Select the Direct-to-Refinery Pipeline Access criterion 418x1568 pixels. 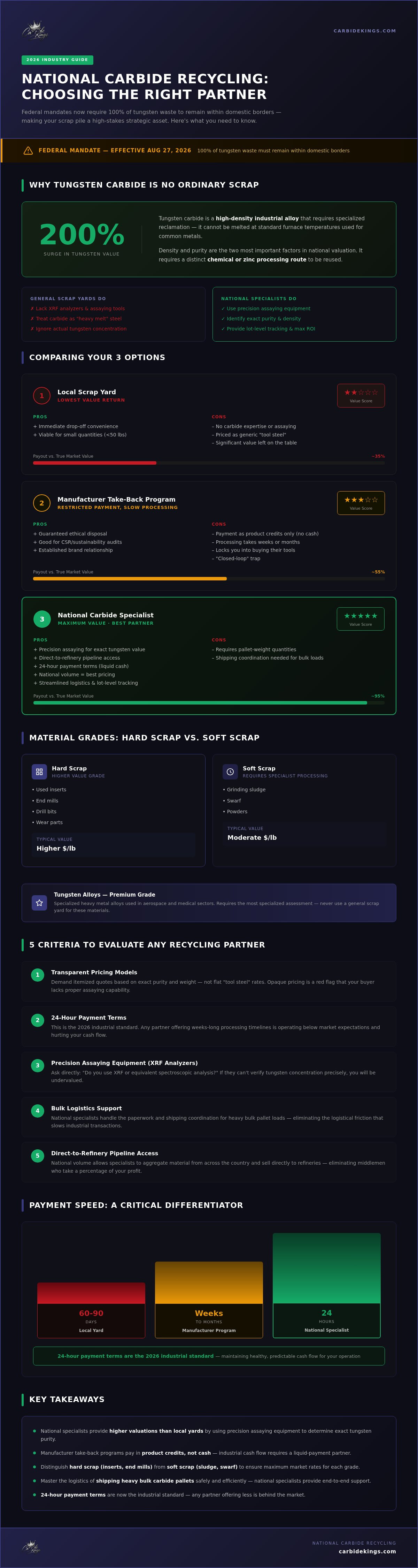tap(209, 1162)
